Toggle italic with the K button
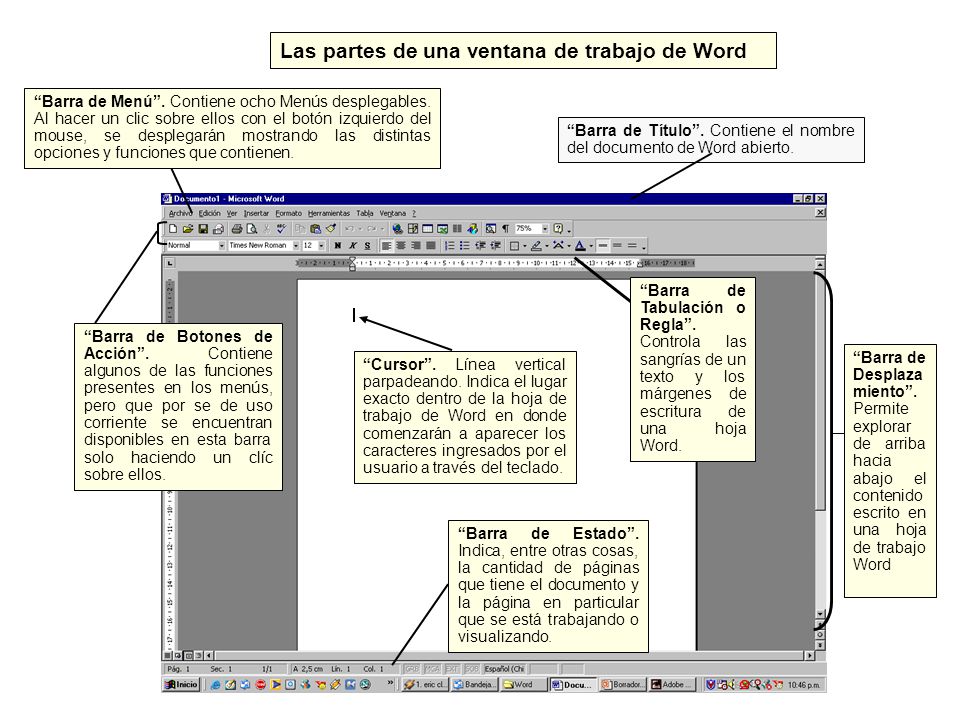Image resolution: width=960 pixels, height=720 pixels. [353, 246]
